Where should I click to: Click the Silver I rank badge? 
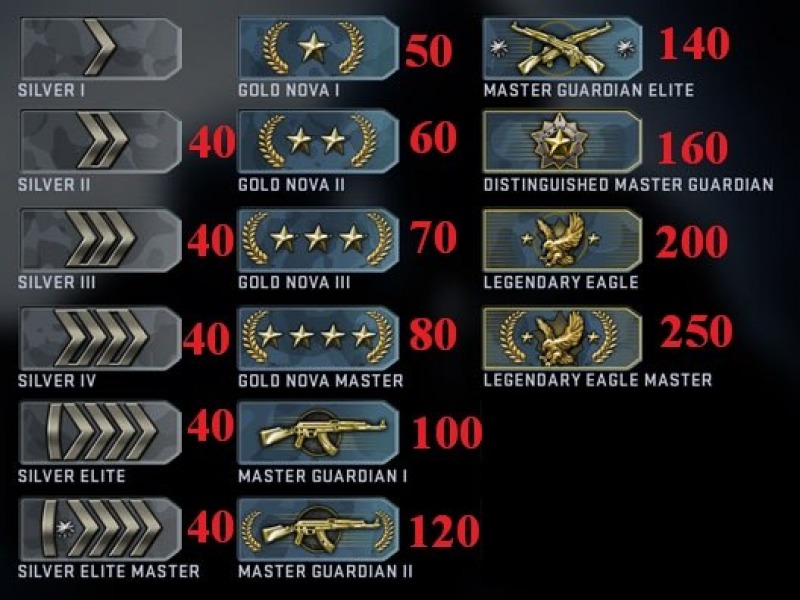pos(101,48)
